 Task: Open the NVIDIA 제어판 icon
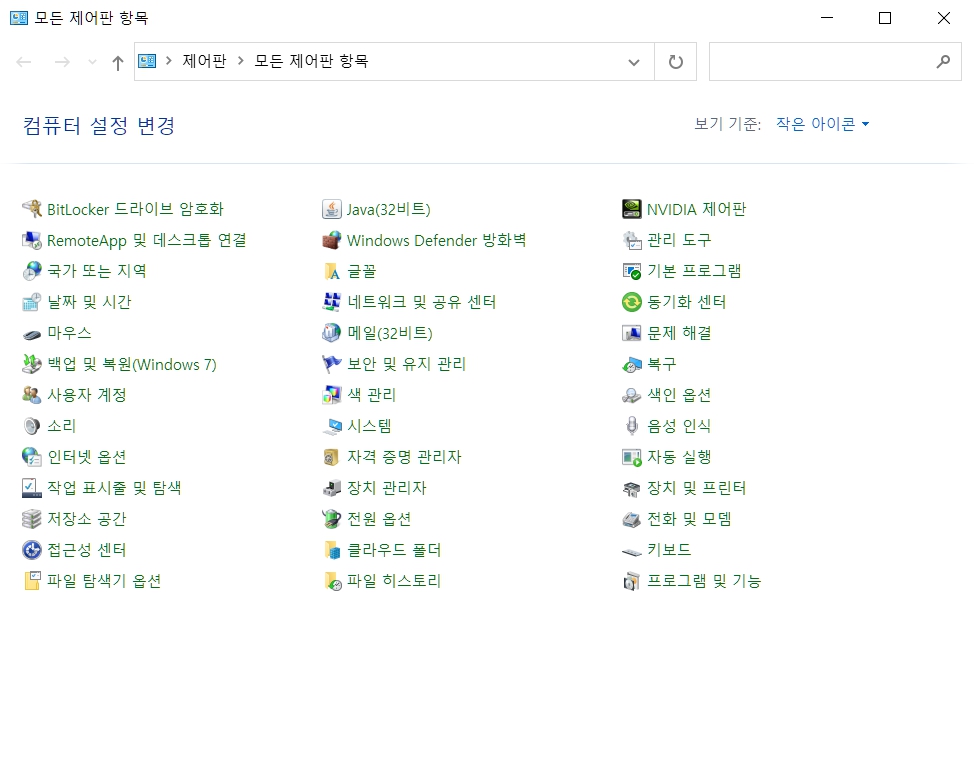tap(632, 209)
